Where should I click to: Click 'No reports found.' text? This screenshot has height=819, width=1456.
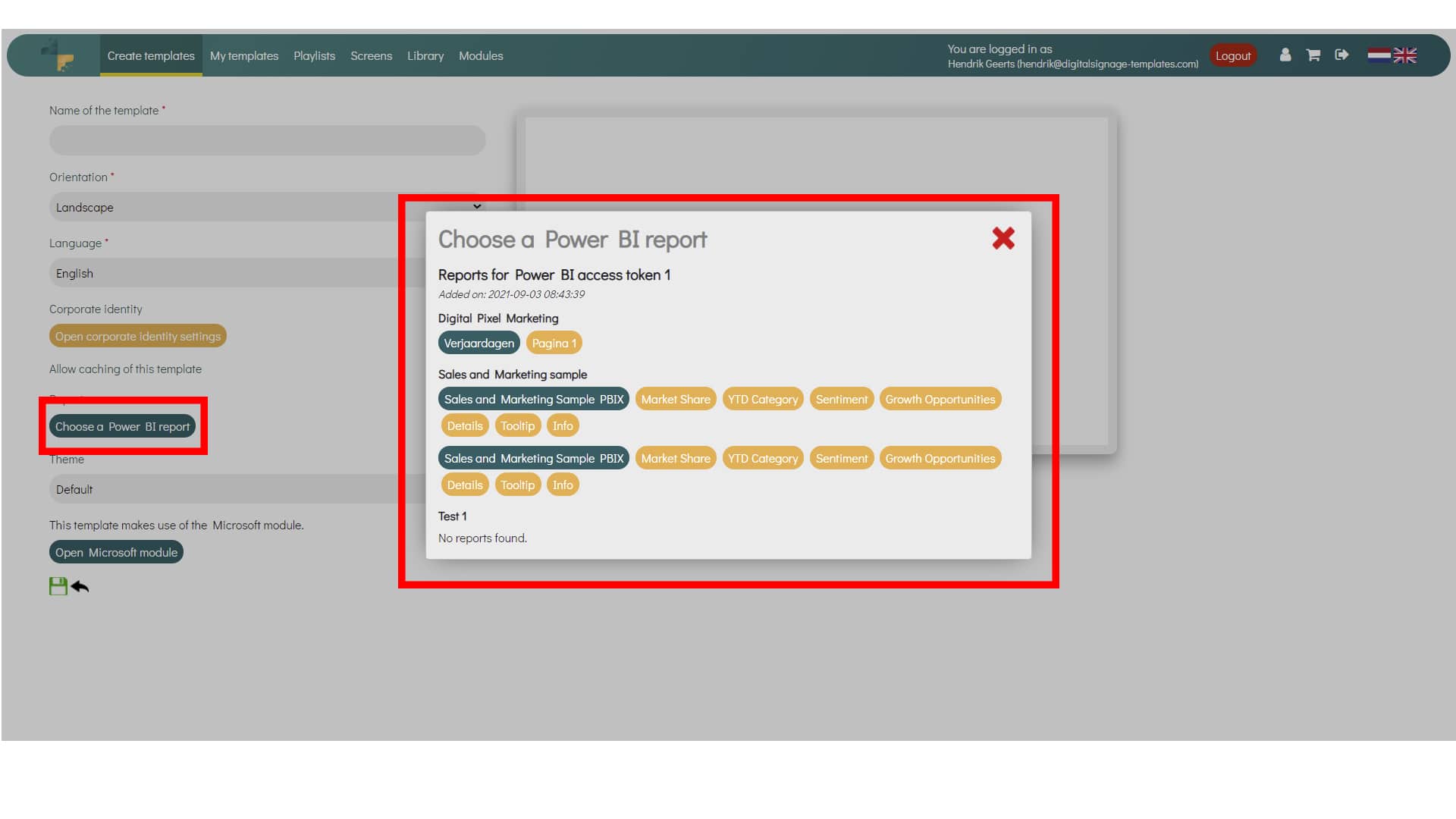[x=482, y=538]
